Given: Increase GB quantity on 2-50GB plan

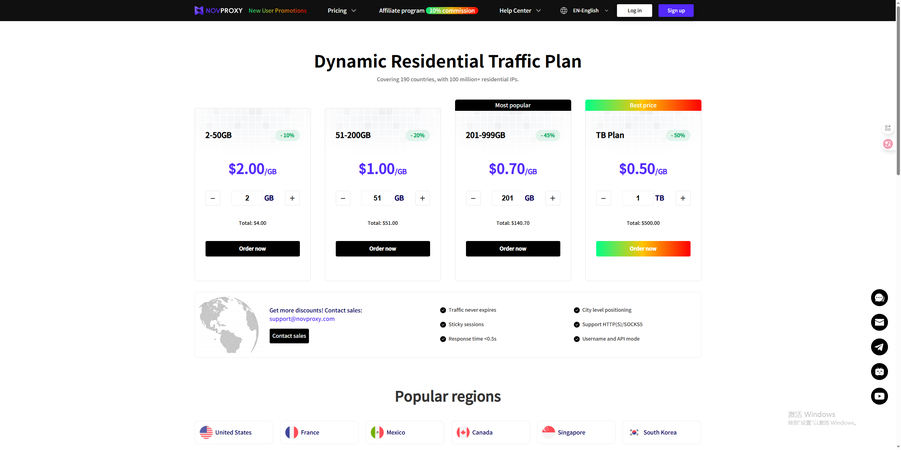Looking at the screenshot, I should pyautogui.click(x=292, y=198).
